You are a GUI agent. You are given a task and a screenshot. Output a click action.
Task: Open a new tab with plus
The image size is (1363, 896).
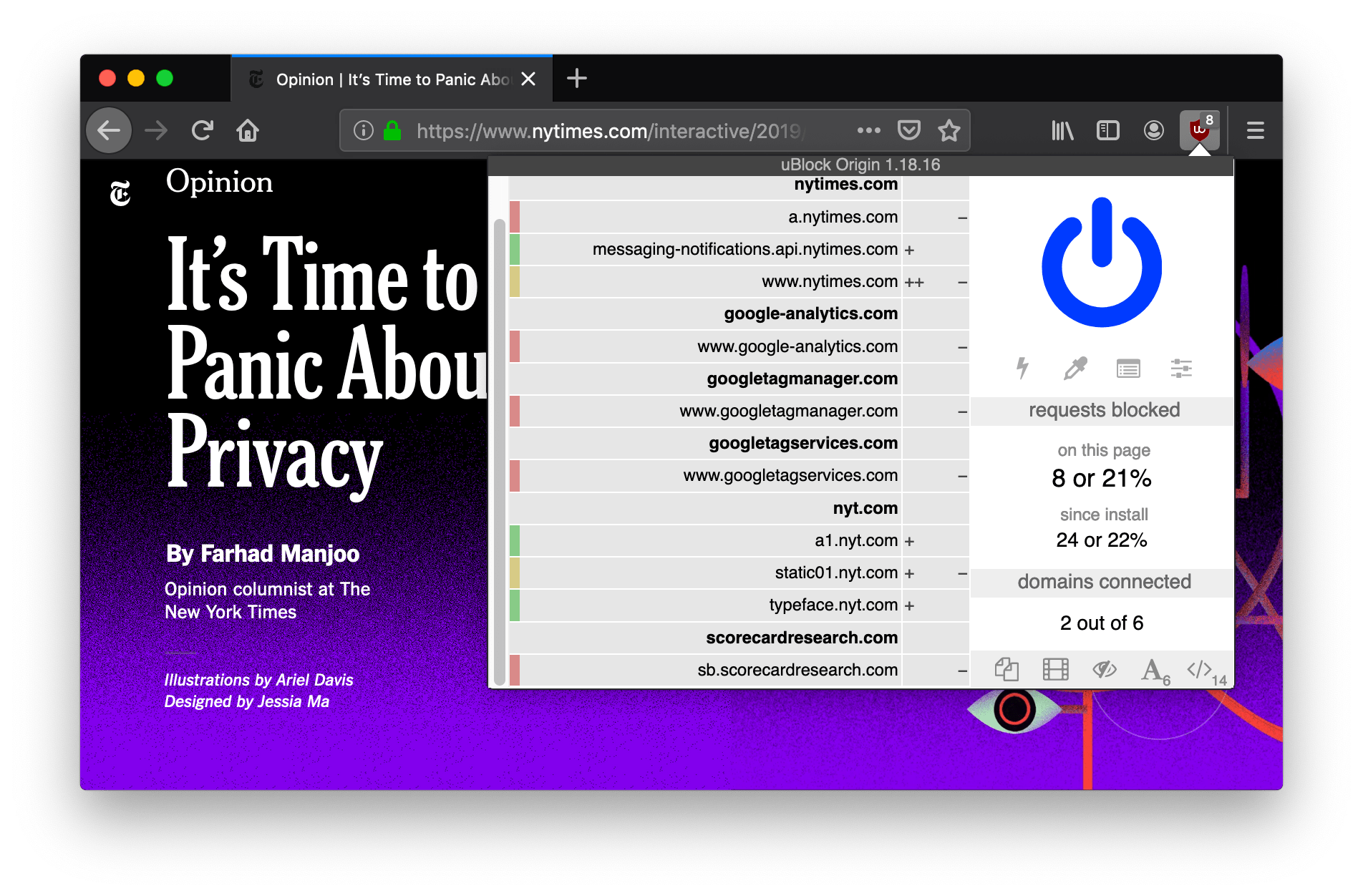tap(576, 78)
